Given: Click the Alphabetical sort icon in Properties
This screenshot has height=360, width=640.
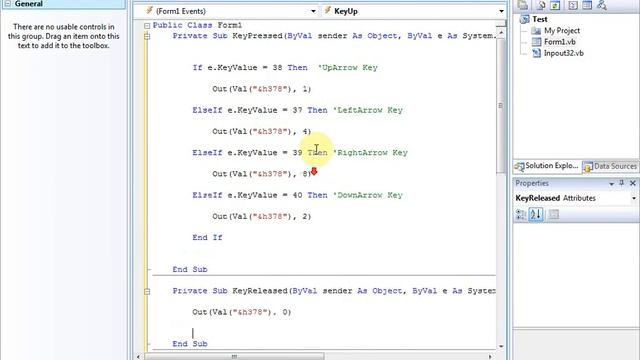Looking at the screenshot, I should (x=536, y=214).
